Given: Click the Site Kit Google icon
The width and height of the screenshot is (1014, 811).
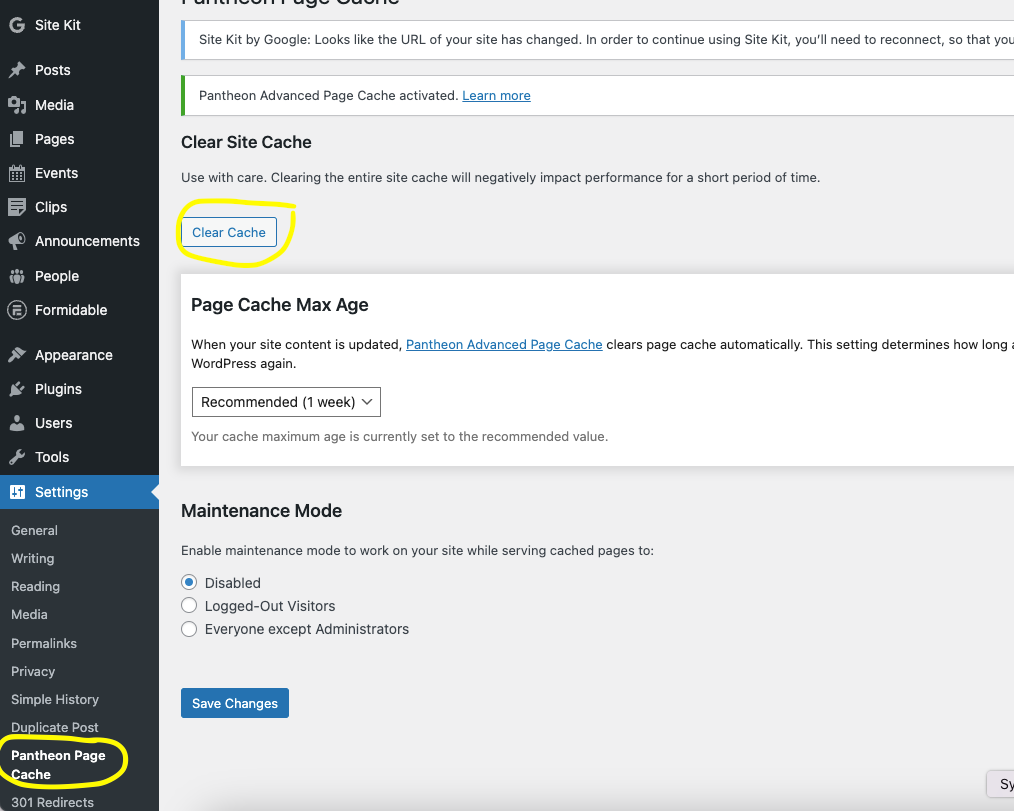Looking at the screenshot, I should (17, 25).
